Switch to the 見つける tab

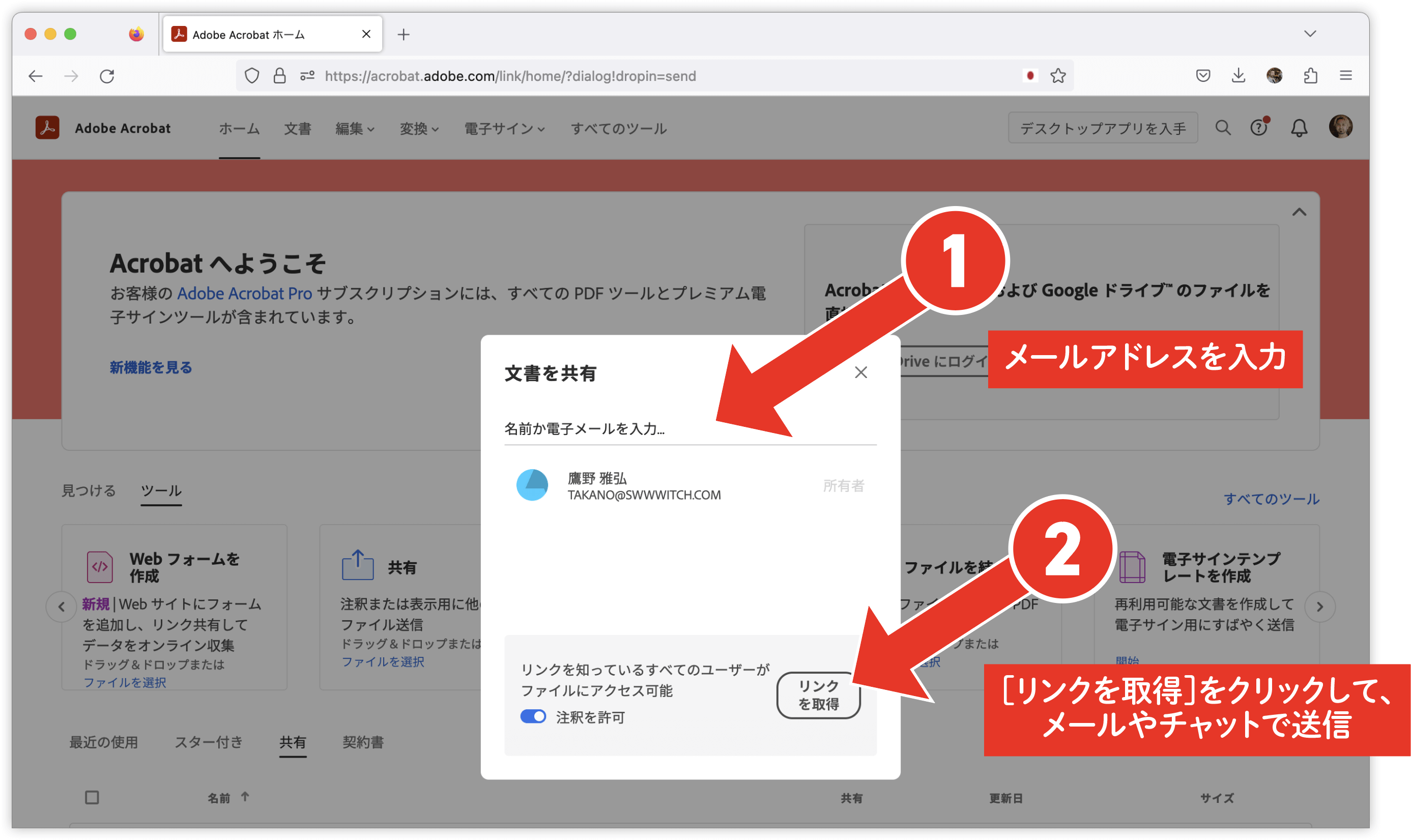pos(89,491)
